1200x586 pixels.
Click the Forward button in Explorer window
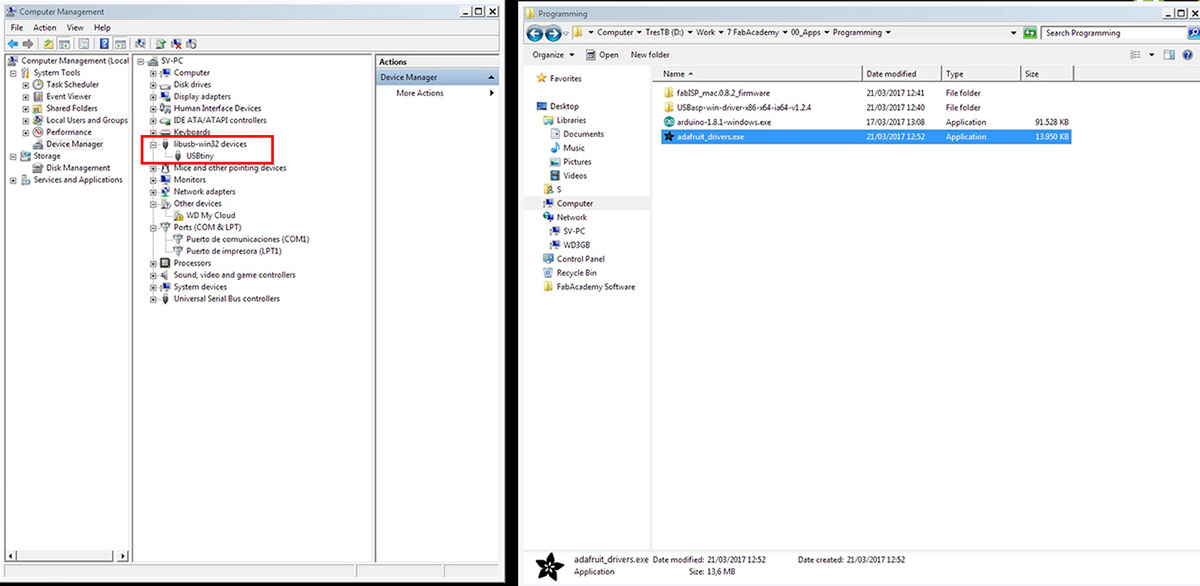pyautogui.click(x=552, y=33)
